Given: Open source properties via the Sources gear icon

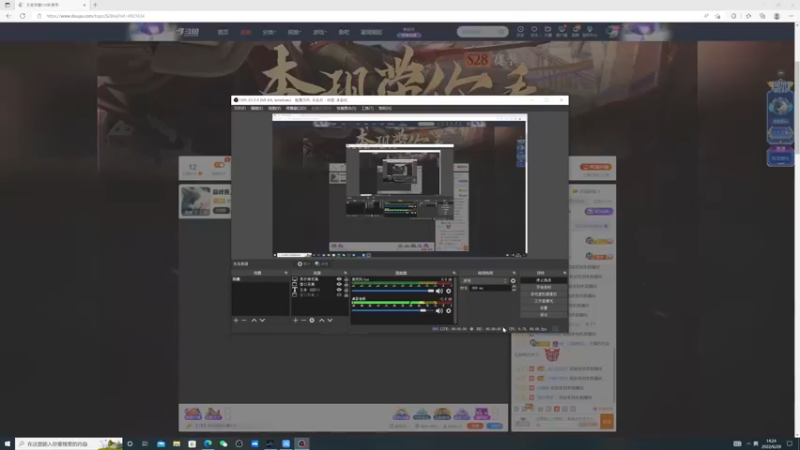Looking at the screenshot, I should [312, 320].
